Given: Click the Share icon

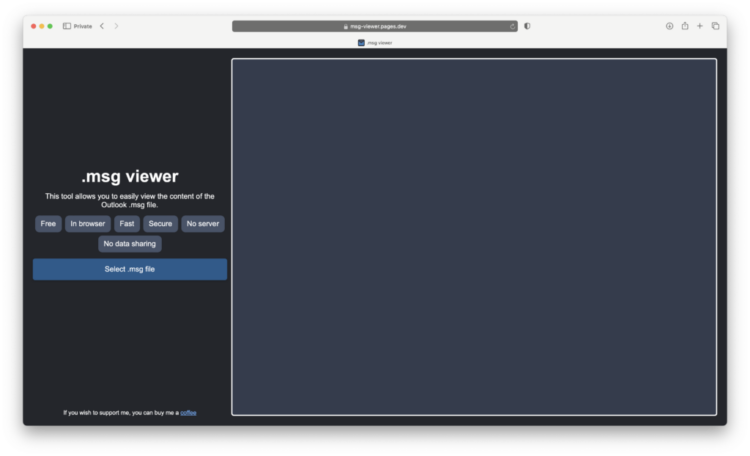Looking at the screenshot, I should pos(685,26).
